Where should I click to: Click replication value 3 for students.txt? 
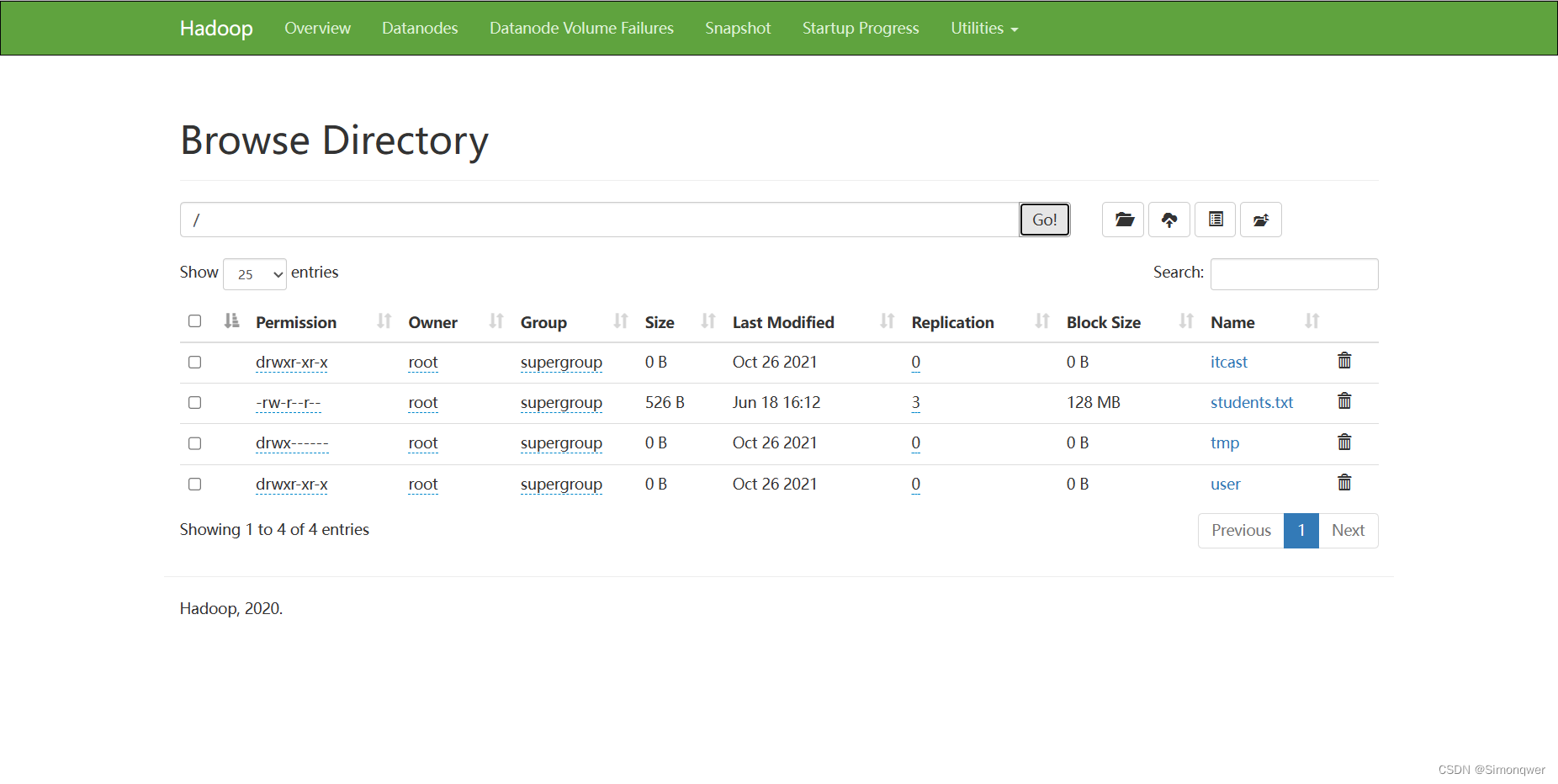pos(916,403)
